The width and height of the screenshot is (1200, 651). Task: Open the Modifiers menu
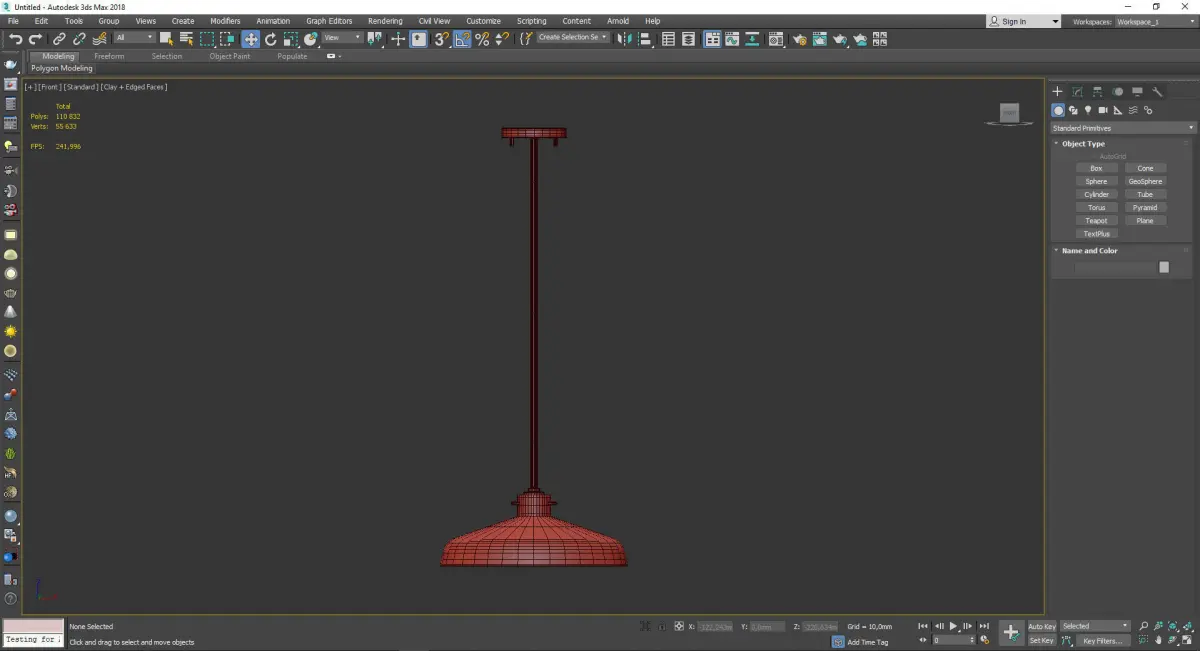(225, 21)
